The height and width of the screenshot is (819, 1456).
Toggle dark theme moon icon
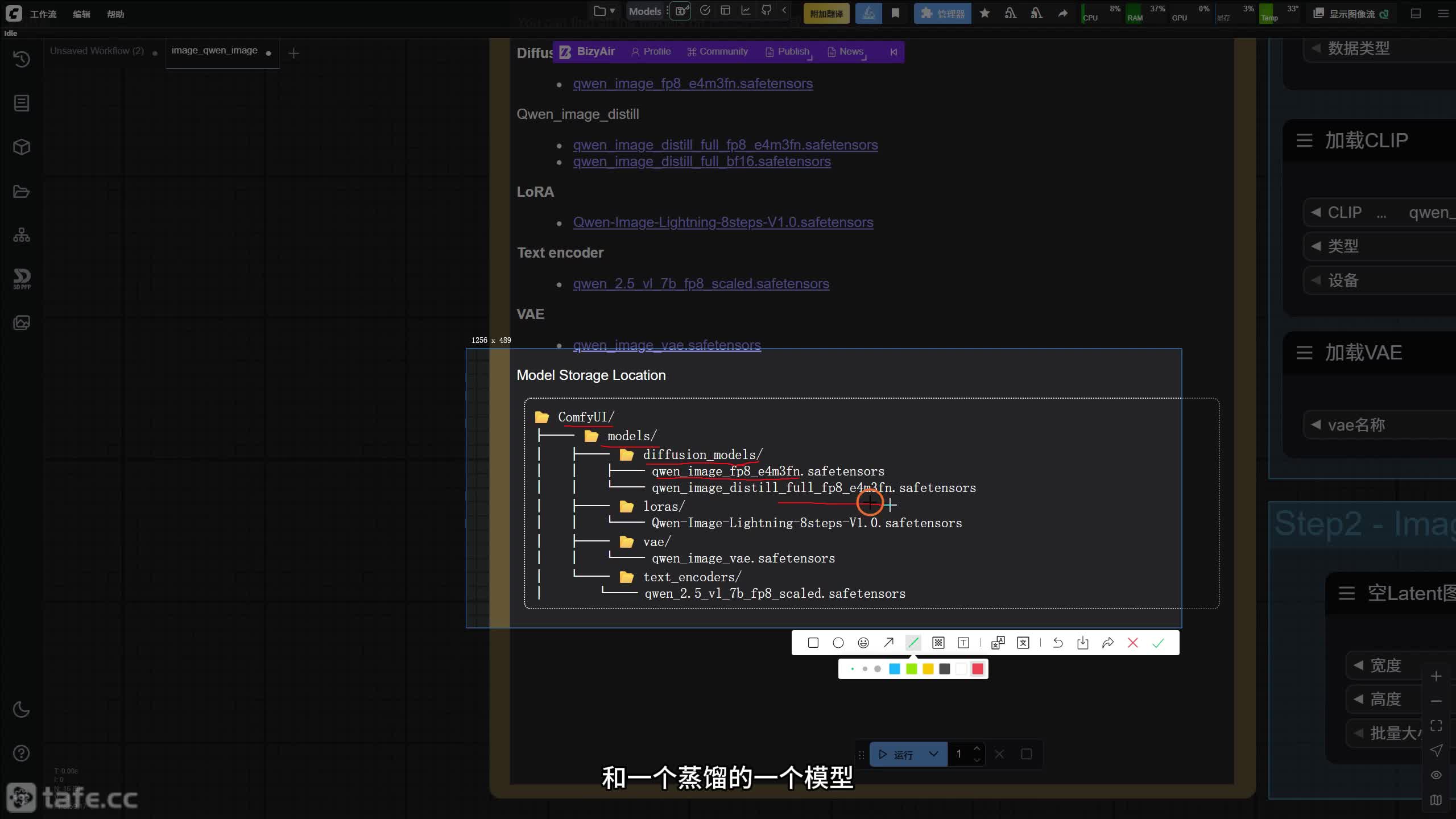pos(21,709)
